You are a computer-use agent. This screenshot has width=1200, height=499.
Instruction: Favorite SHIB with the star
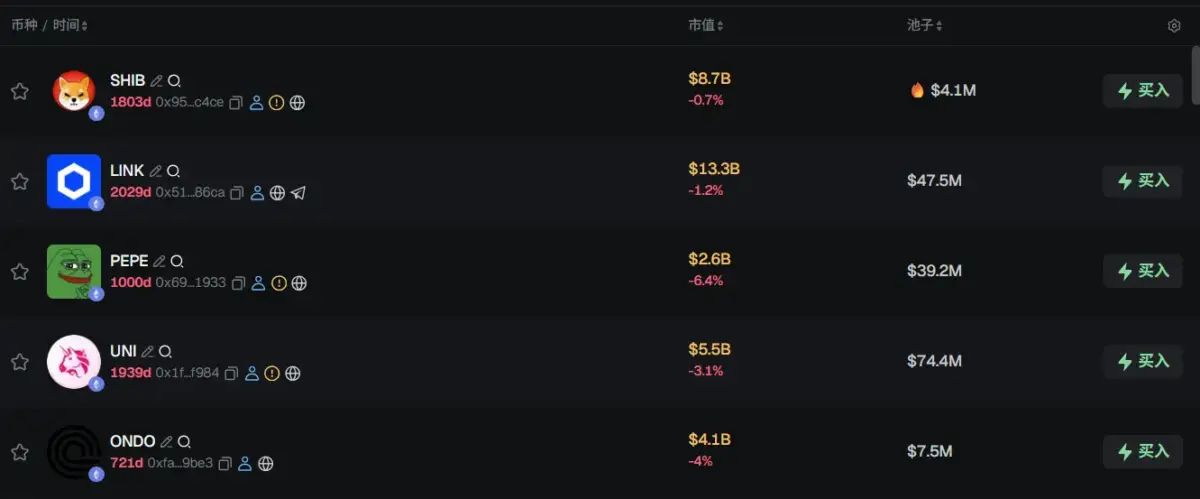(19, 91)
